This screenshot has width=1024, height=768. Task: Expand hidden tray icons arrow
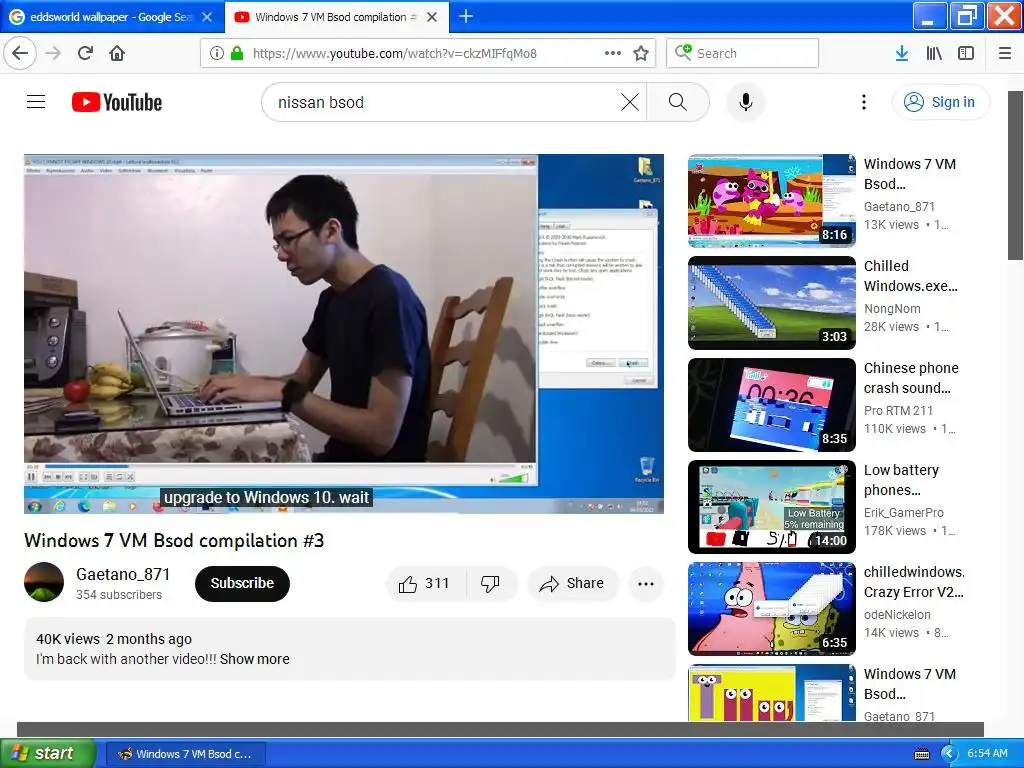[949, 754]
